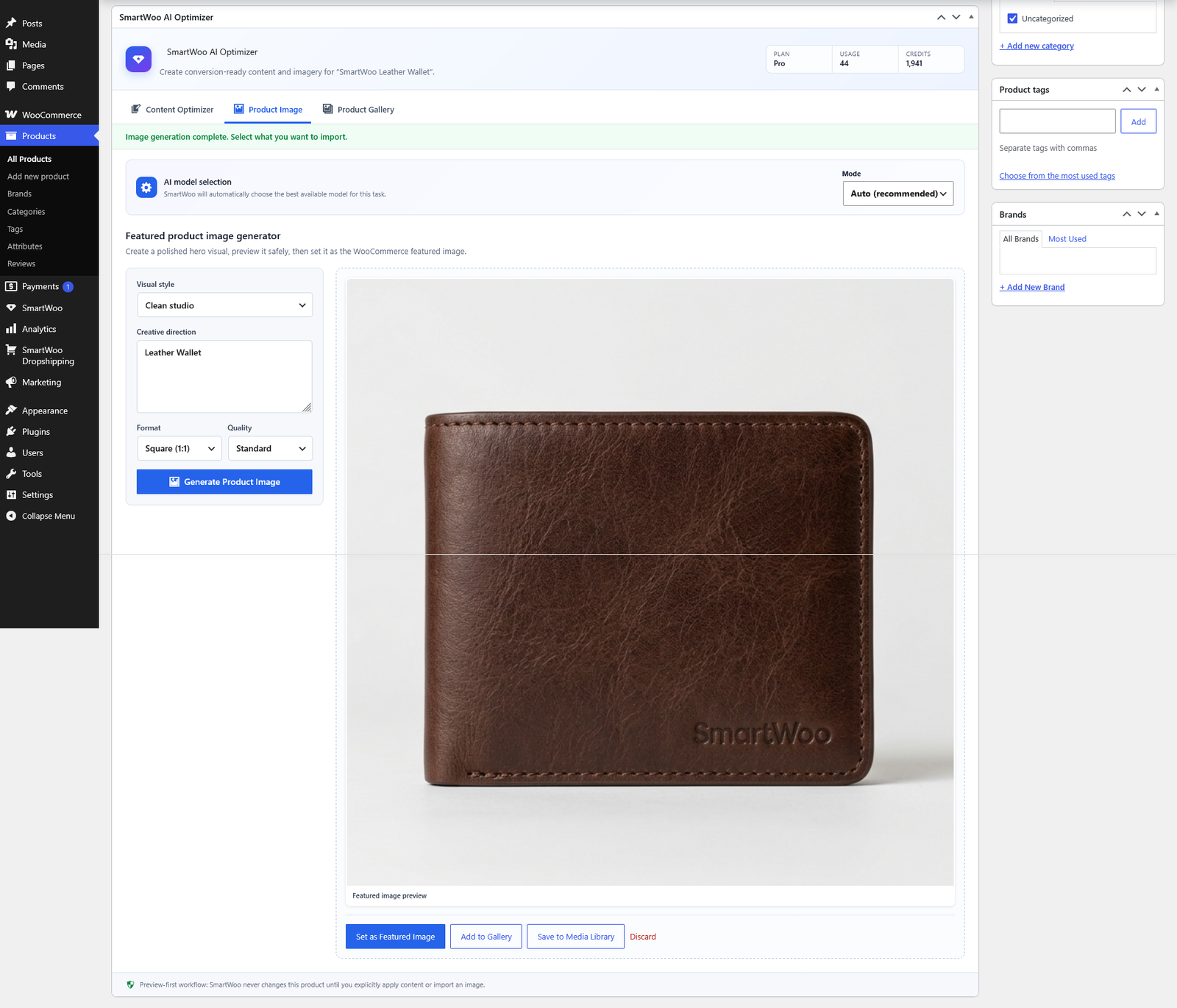Click Collapse Menu icon

pos(11,517)
